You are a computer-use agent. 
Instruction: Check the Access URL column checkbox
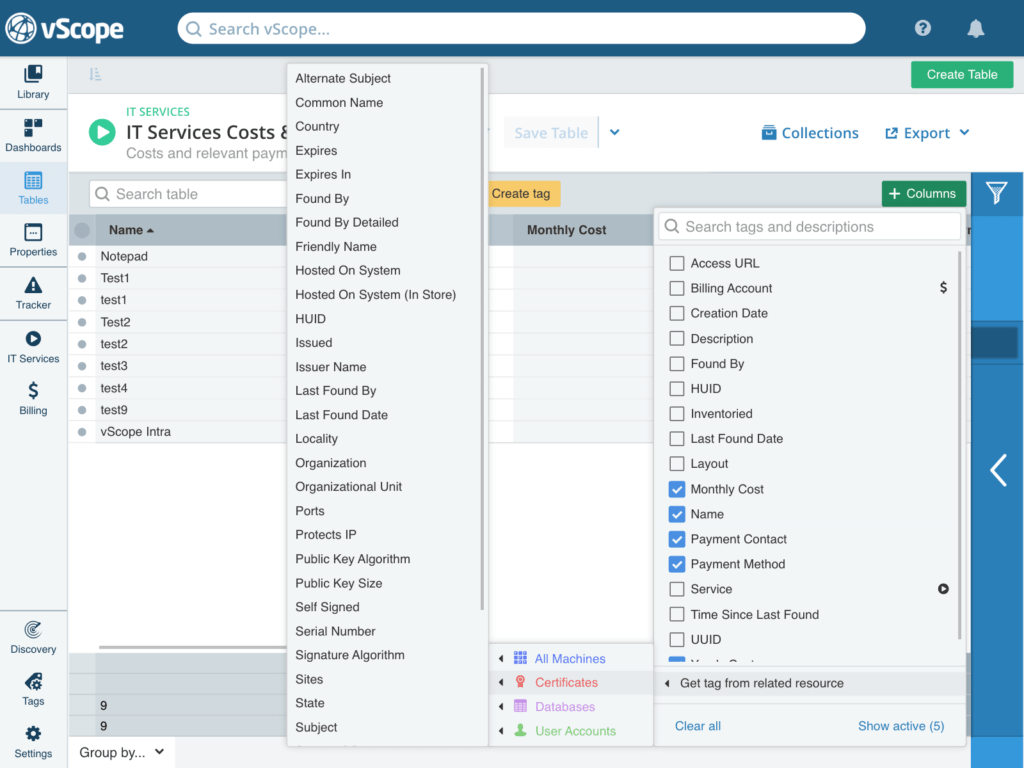point(677,263)
